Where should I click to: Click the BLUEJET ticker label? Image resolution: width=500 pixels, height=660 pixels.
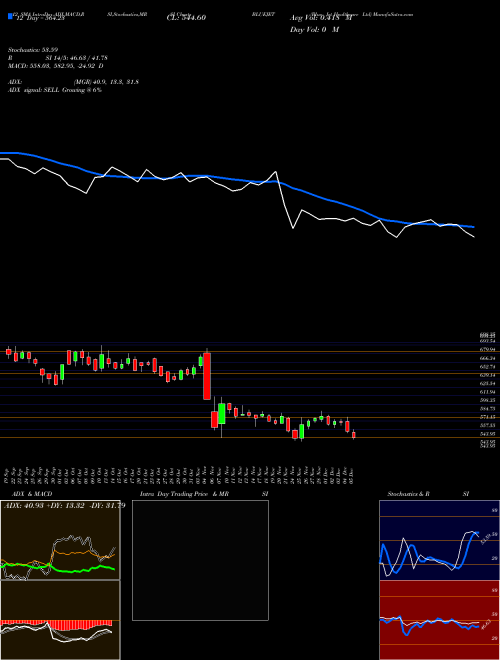pos(263,14)
